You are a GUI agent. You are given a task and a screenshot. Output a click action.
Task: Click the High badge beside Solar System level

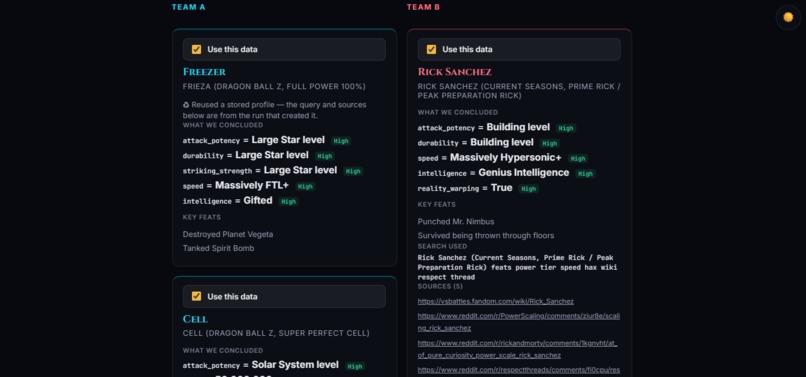[x=355, y=367]
